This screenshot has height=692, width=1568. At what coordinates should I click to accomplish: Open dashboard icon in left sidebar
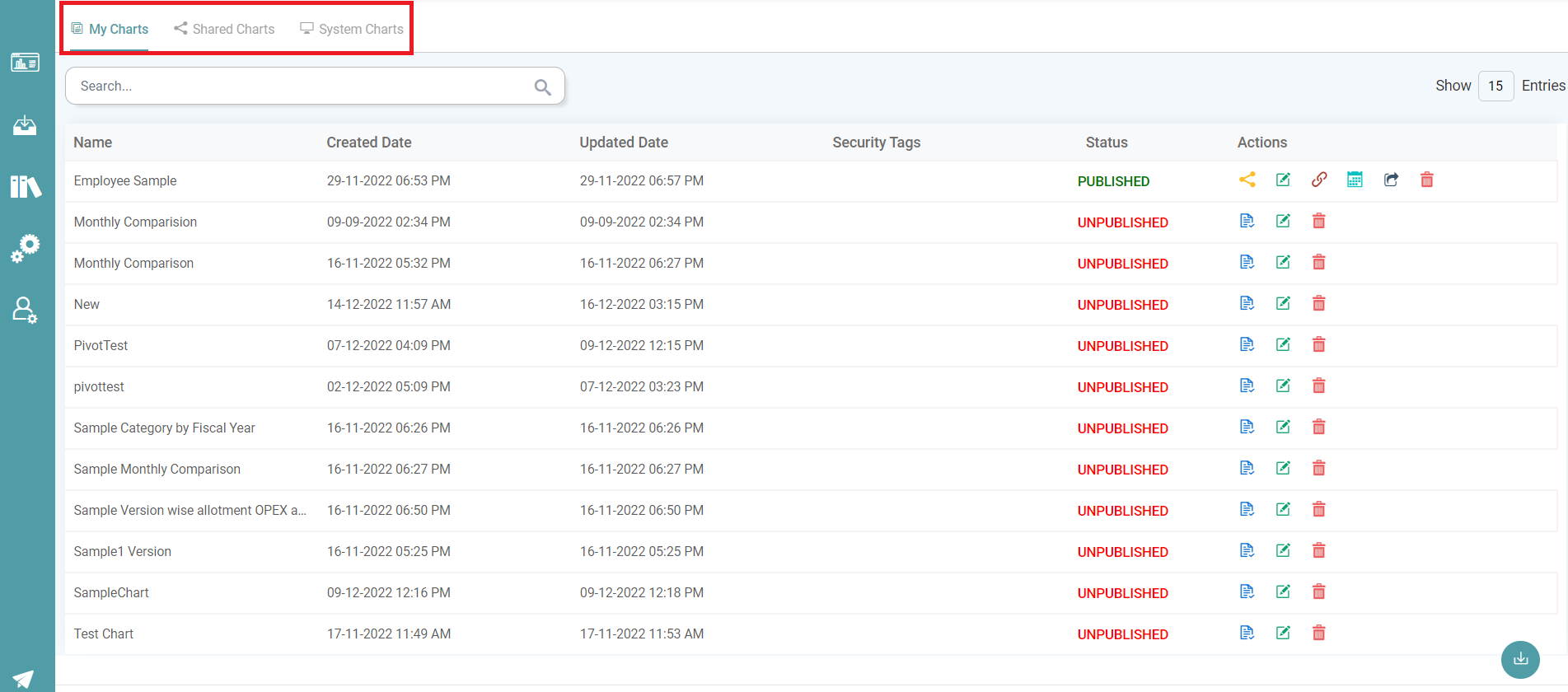[x=25, y=63]
